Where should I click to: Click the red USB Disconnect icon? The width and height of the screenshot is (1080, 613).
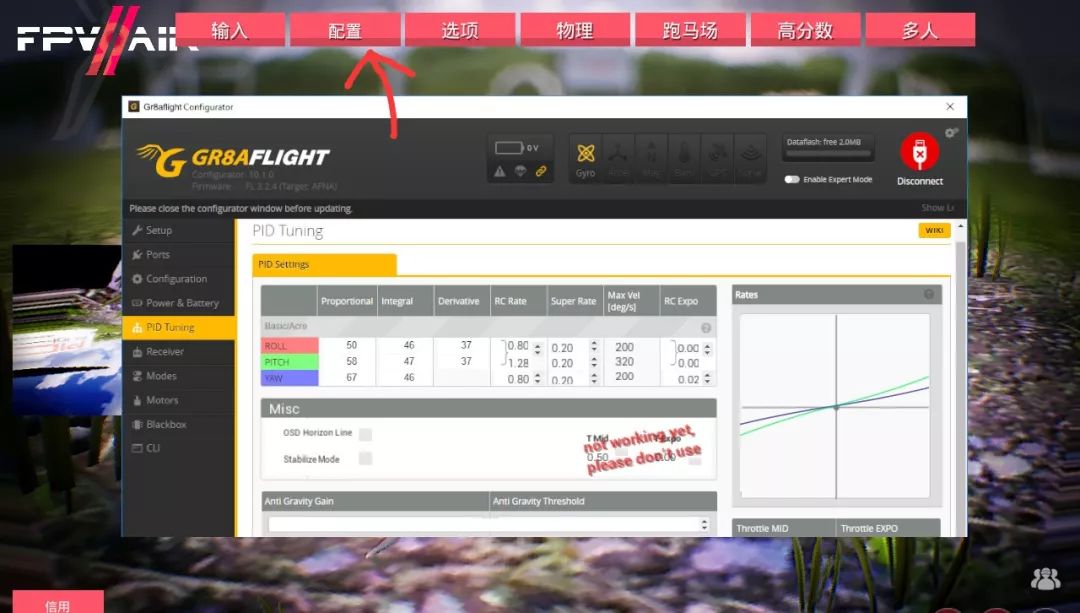click(919, 153)
